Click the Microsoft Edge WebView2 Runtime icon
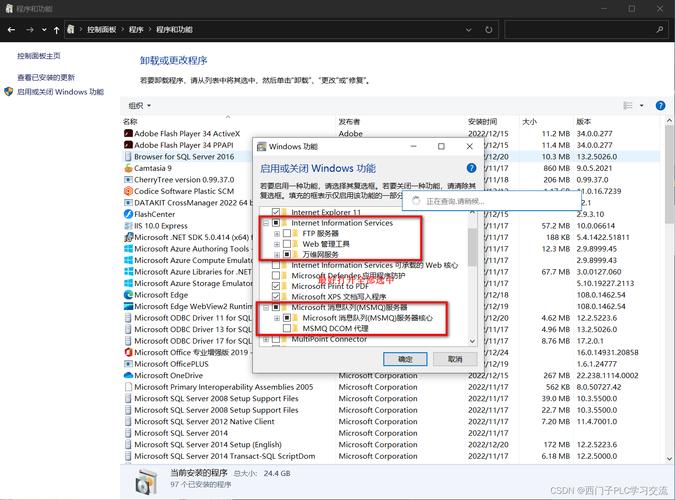Screen dimensions: 675x500 (128, 306)
